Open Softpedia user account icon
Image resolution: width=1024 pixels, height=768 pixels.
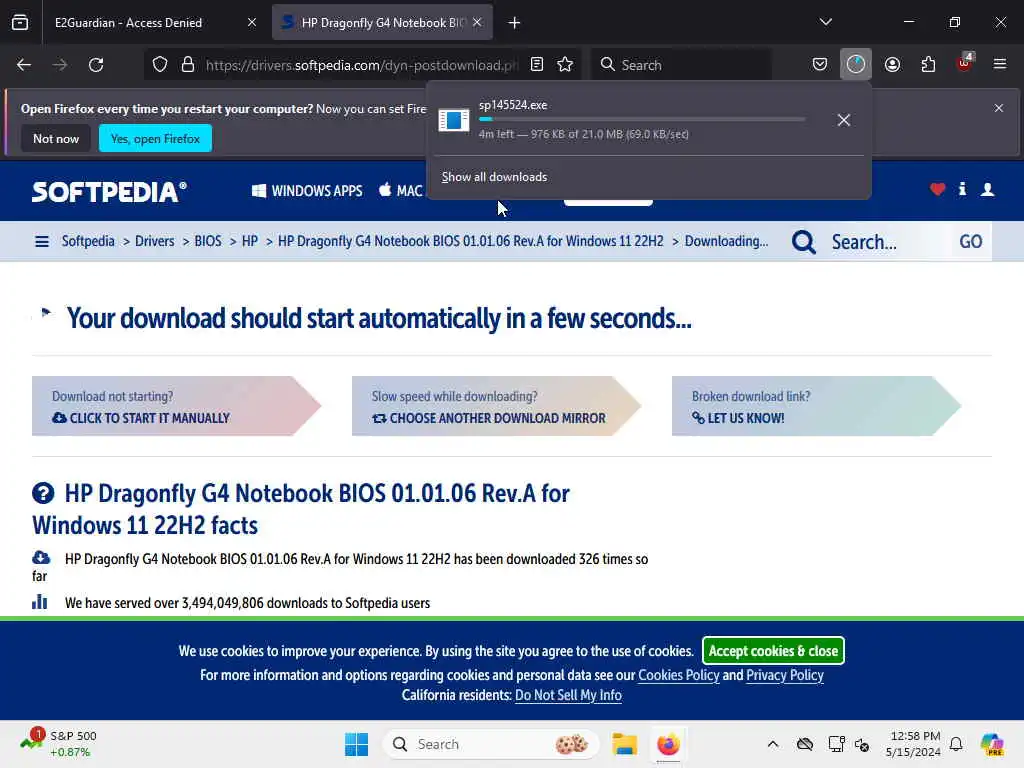pyautogui.click(x=987, y=189)
